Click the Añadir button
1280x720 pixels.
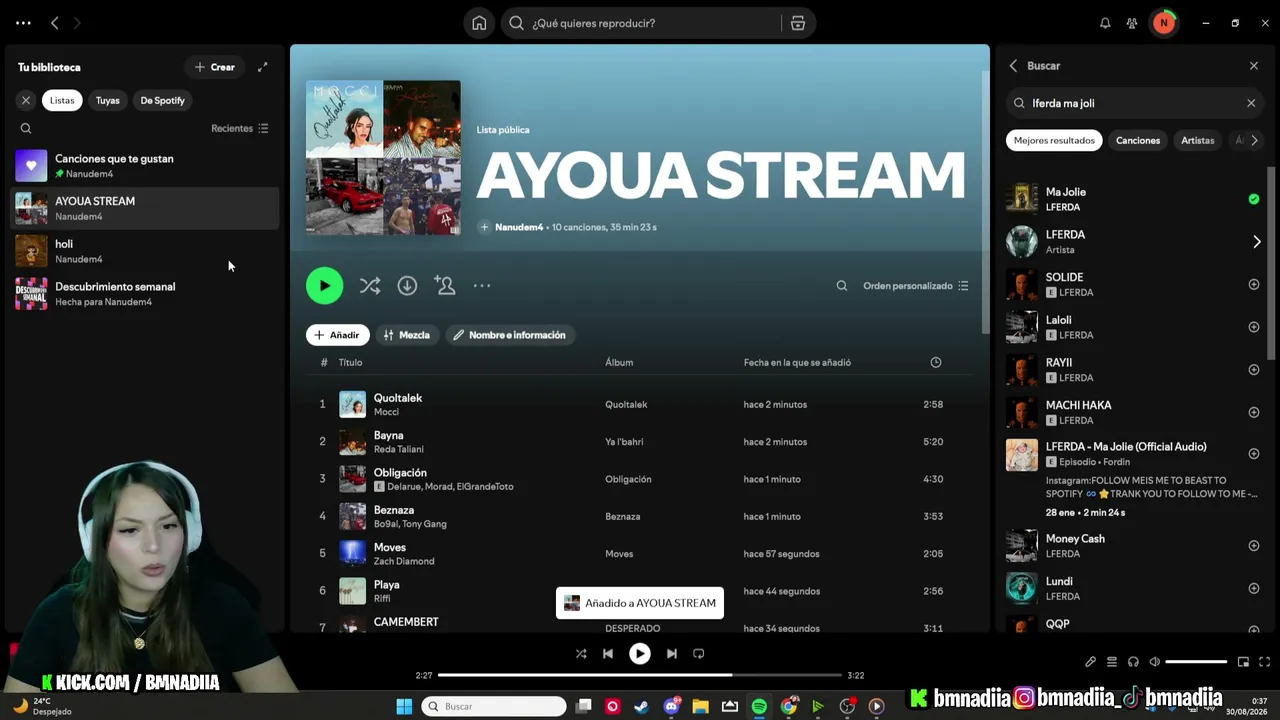point(338,335)
